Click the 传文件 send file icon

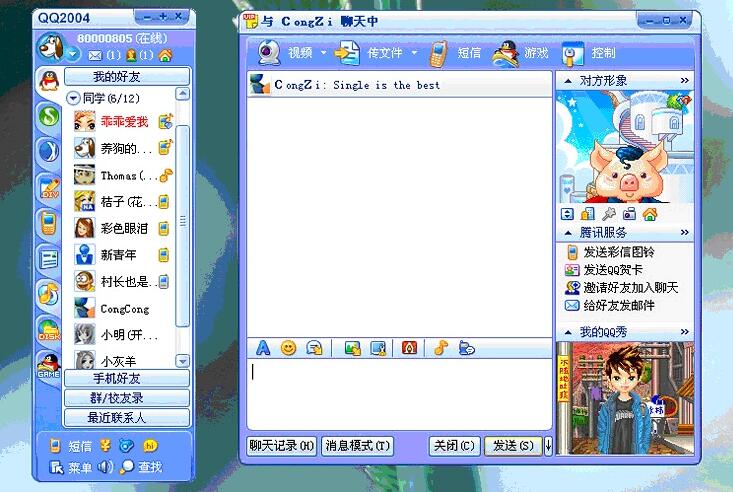[x=346, y=53]
